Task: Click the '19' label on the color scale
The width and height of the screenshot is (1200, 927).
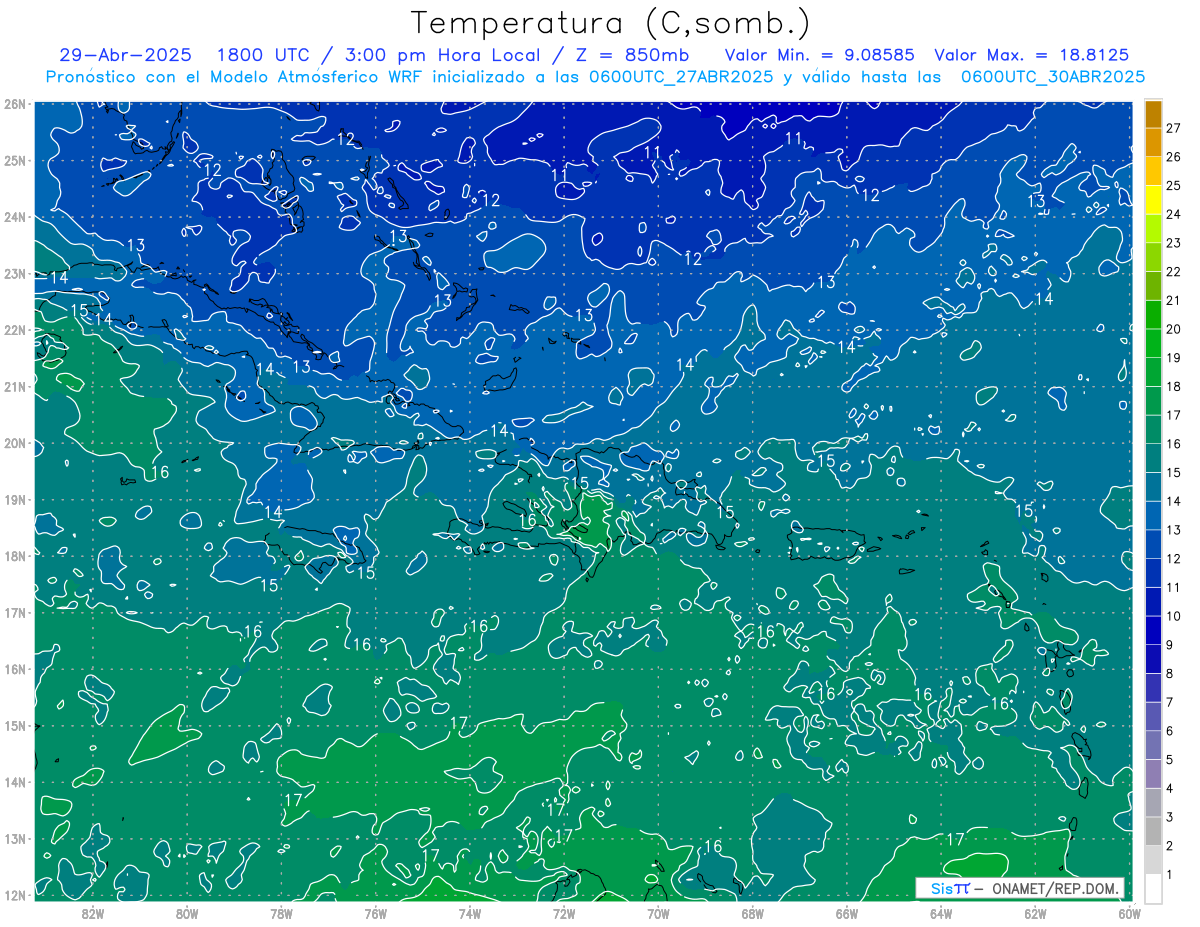Action: [1174, 358]
